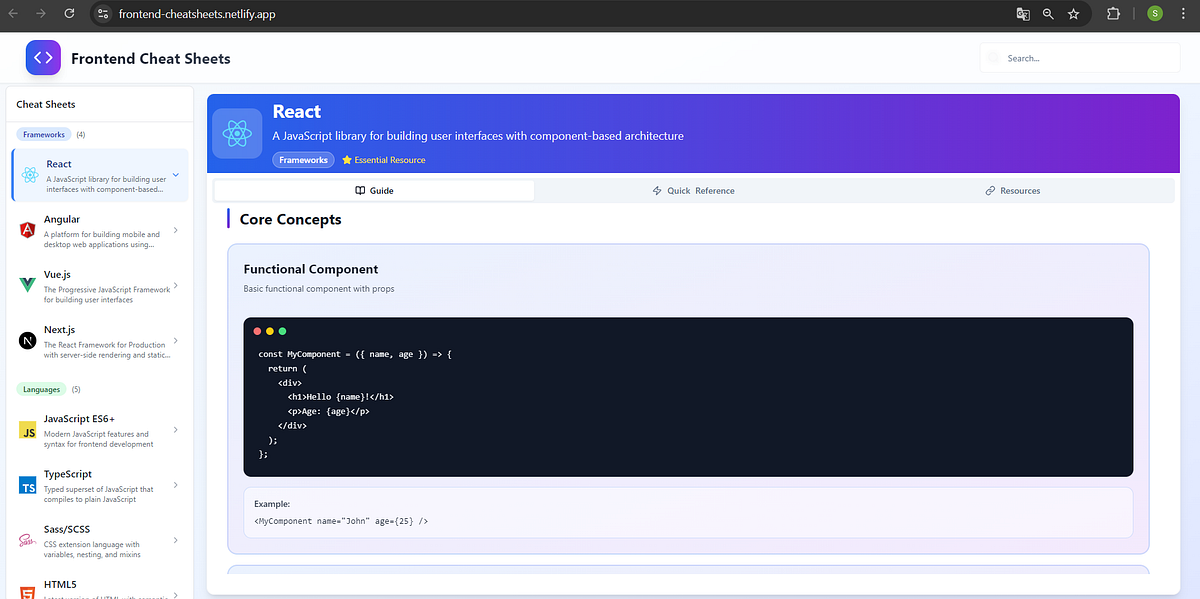
Task: Click the Next.js circular N icon
Action: point(26,343)
